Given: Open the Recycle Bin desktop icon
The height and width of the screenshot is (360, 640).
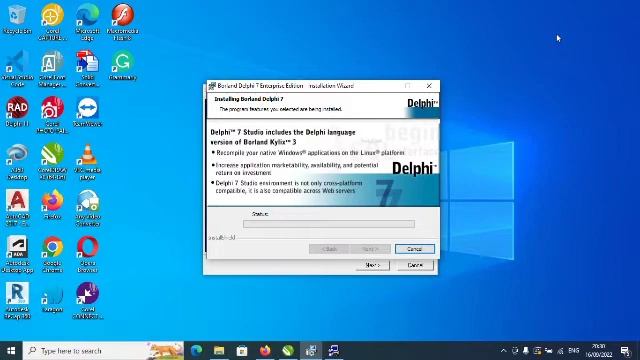Looking at the screenshot, I should click(x=17, y=19).
